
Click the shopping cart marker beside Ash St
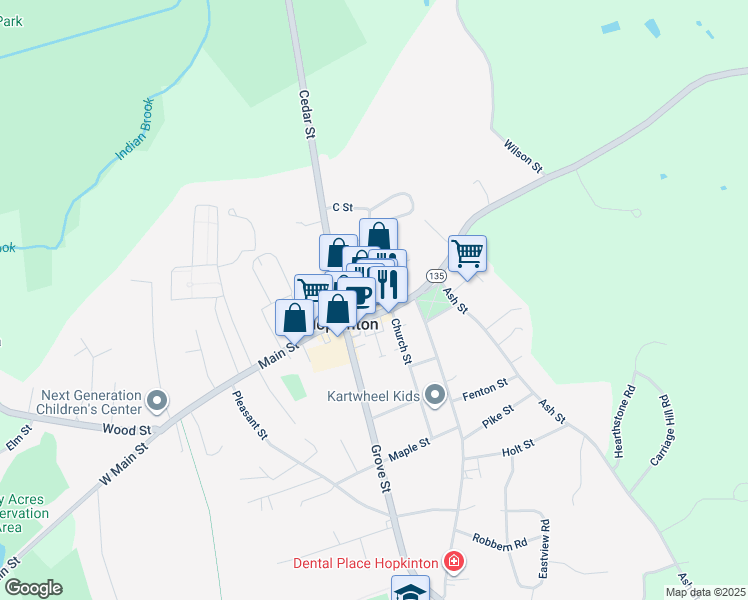[x=468, y=254]
